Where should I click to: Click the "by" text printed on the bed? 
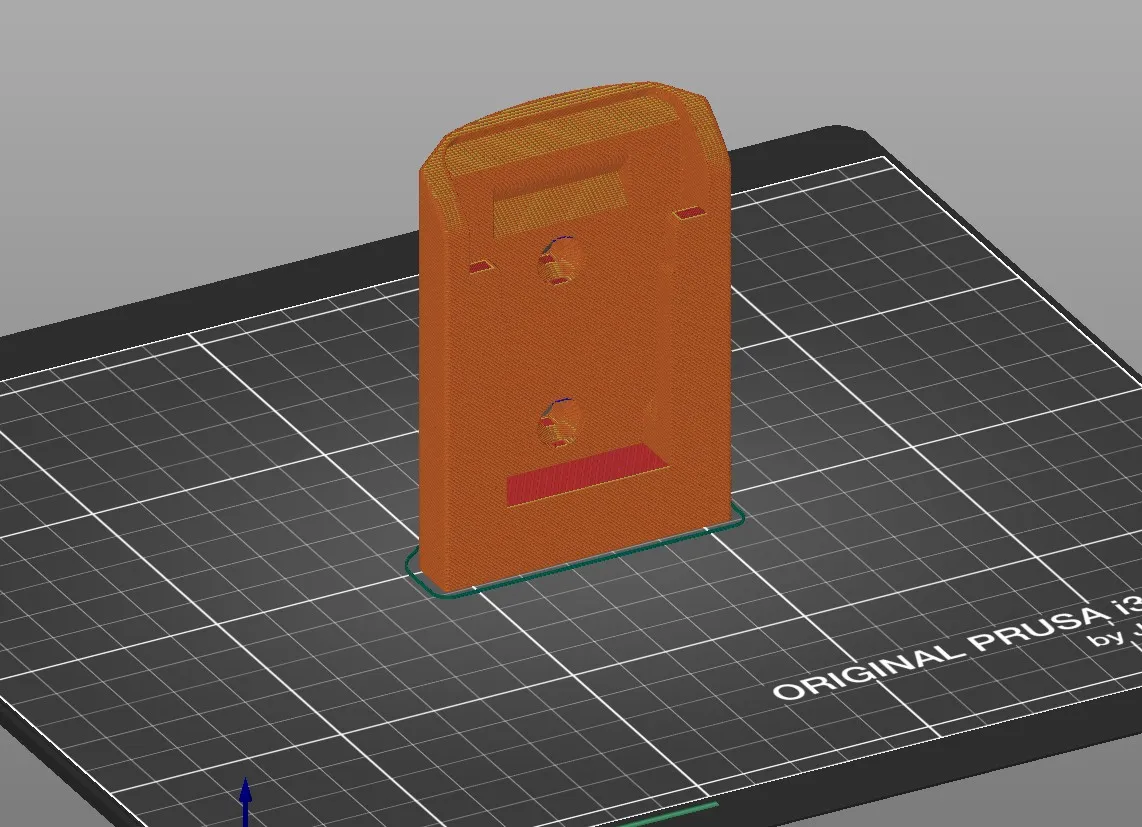point(1107,638)
